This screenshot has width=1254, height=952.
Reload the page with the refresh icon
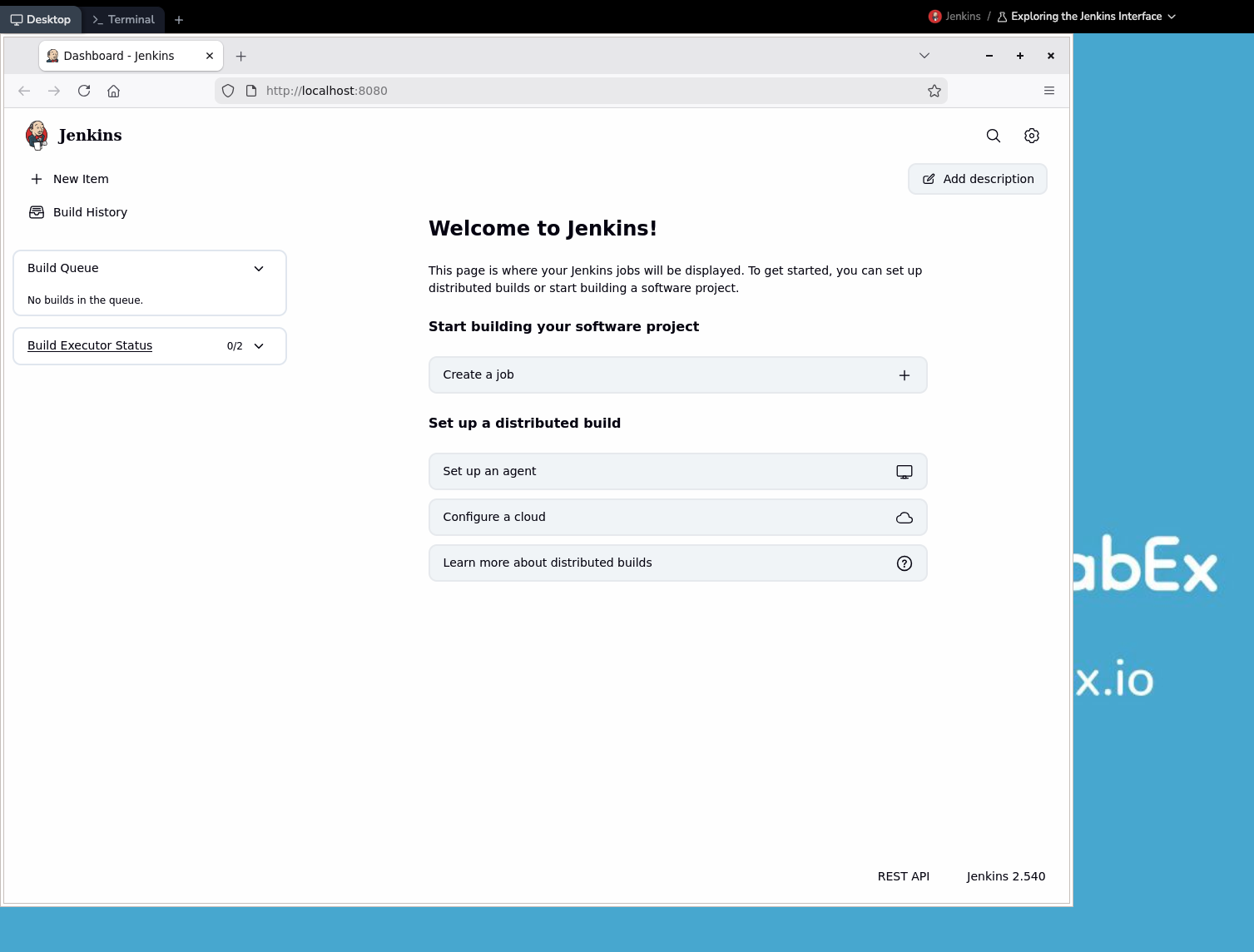pyautogui.click(x=83, y=91)
